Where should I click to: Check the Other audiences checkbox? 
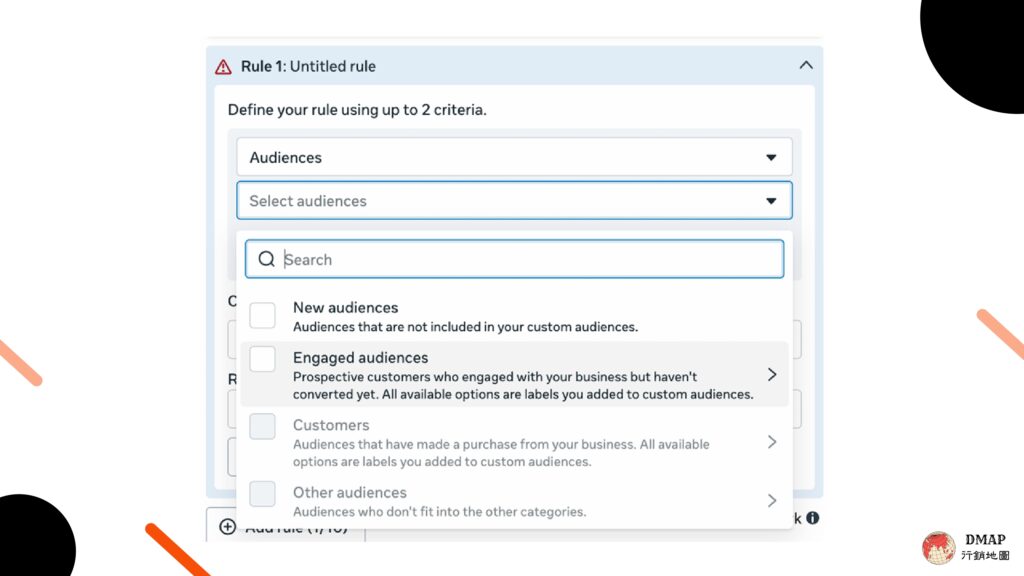(263, 494)
